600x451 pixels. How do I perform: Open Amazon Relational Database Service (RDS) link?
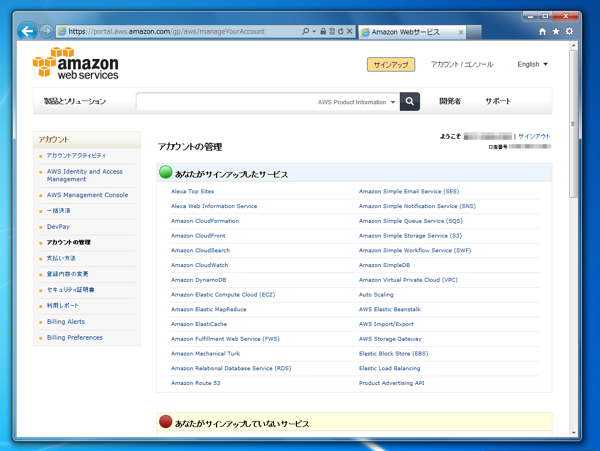pyautogui.click(x=231, y=368)
